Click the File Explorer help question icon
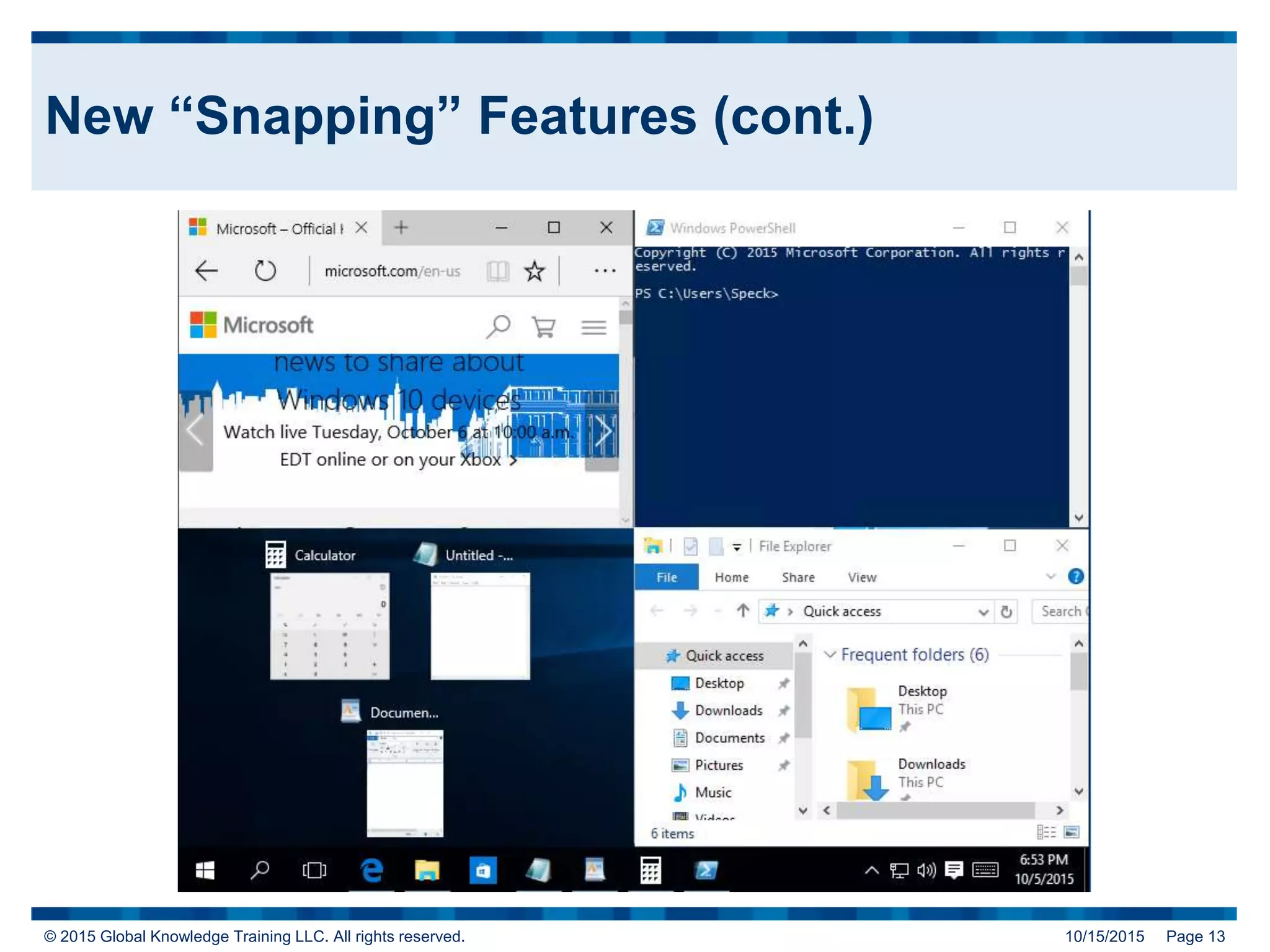The height and width of the screenshot is (952, 1270). click(1075, 576)
